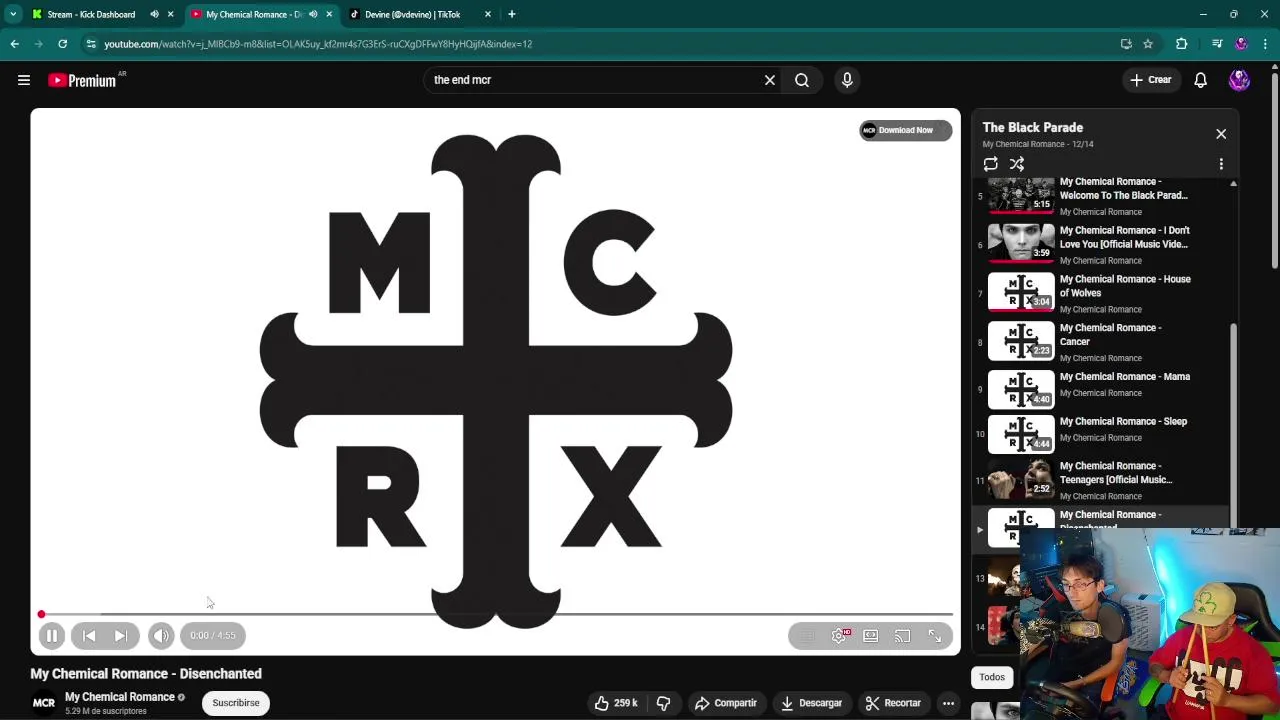Screen dimensions: 1280x720
Task: Open the tab search dropdown arrow
Action: (13, 14)
